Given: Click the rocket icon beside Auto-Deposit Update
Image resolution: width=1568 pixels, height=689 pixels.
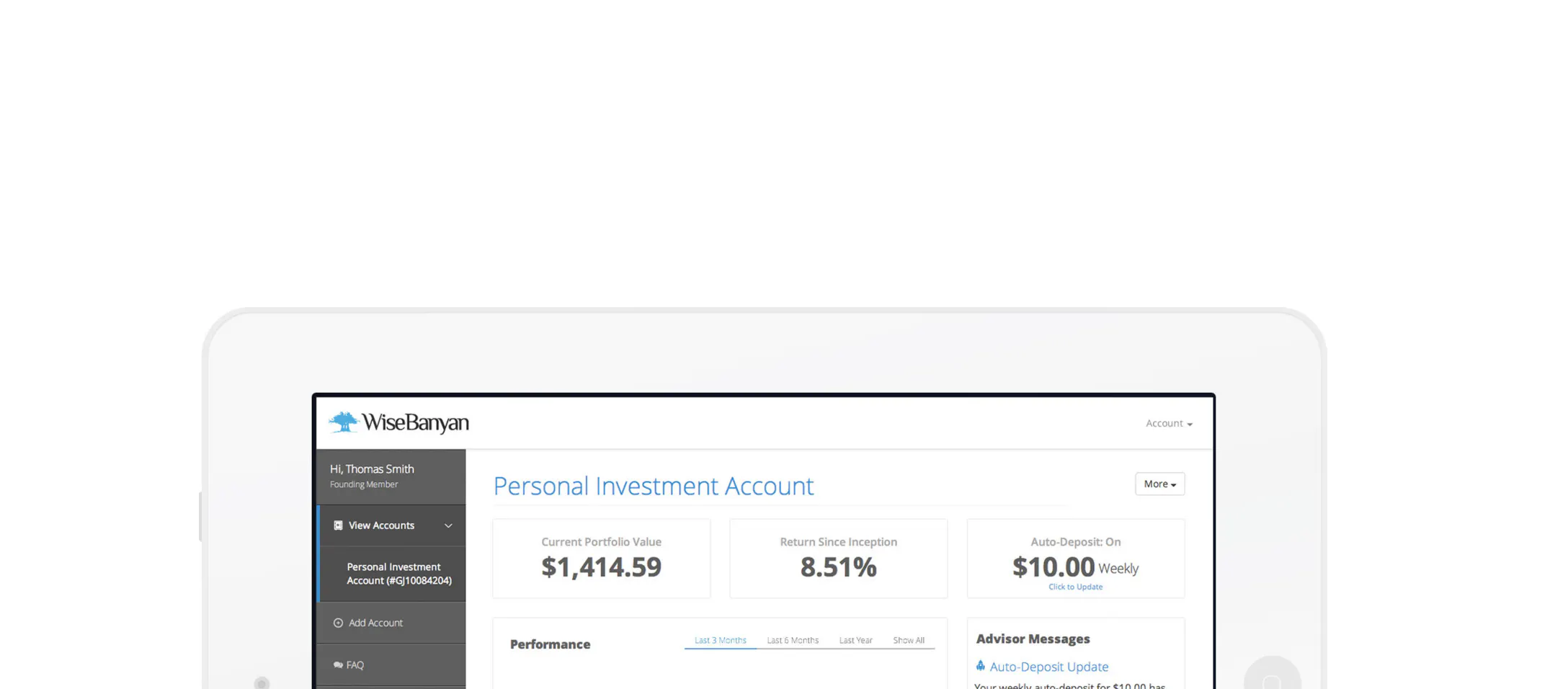Looking at the screenshot, I should click(x=980, y=666).
